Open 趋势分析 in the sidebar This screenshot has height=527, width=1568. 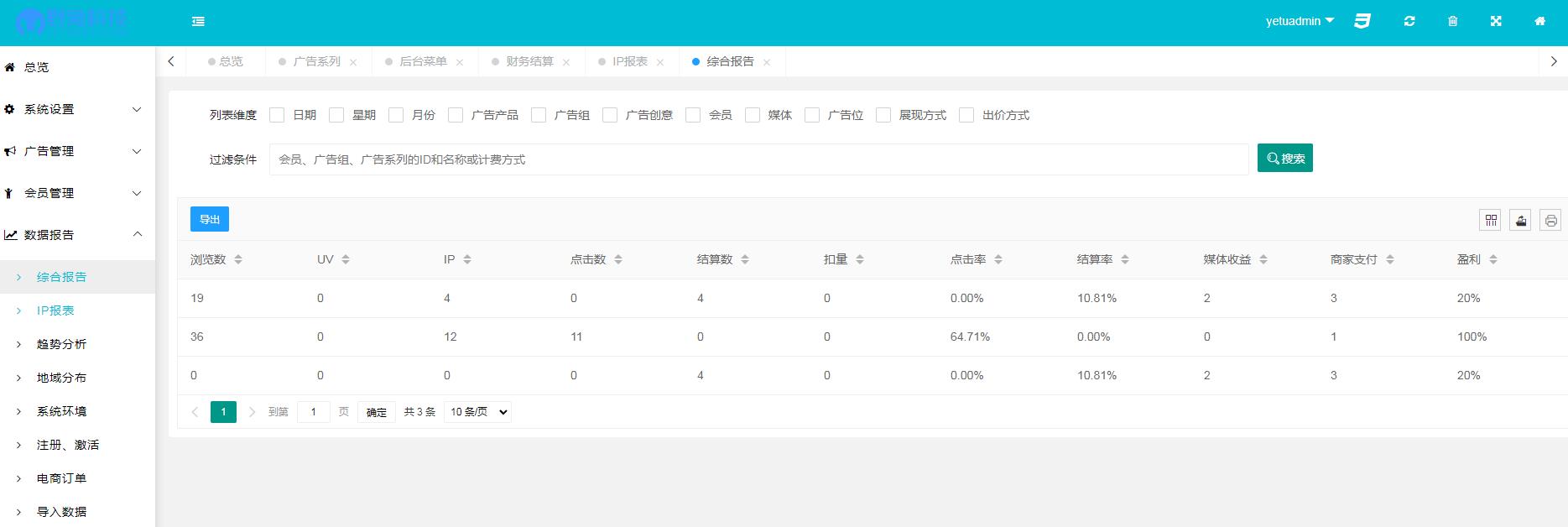61,344
